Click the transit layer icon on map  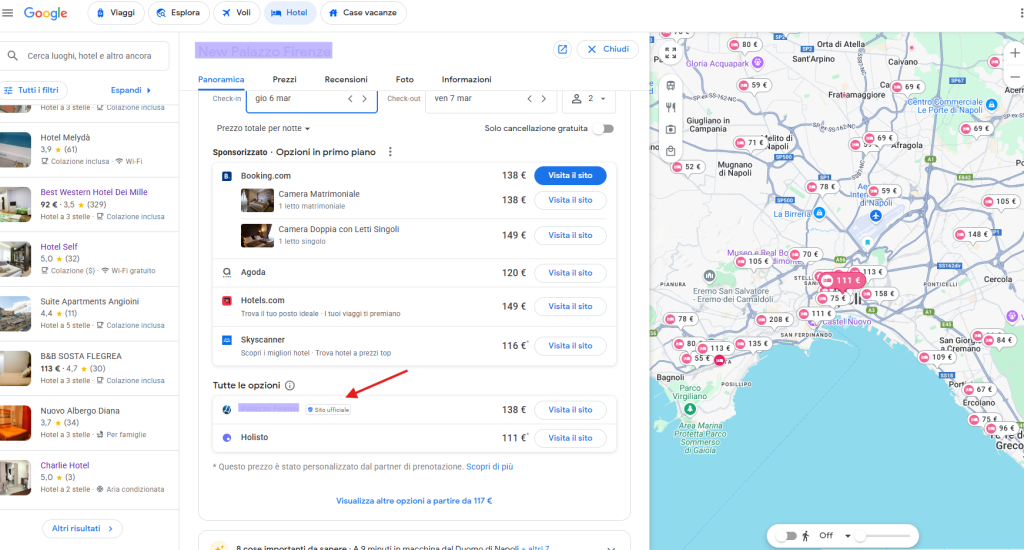click(x=671, y=86)
